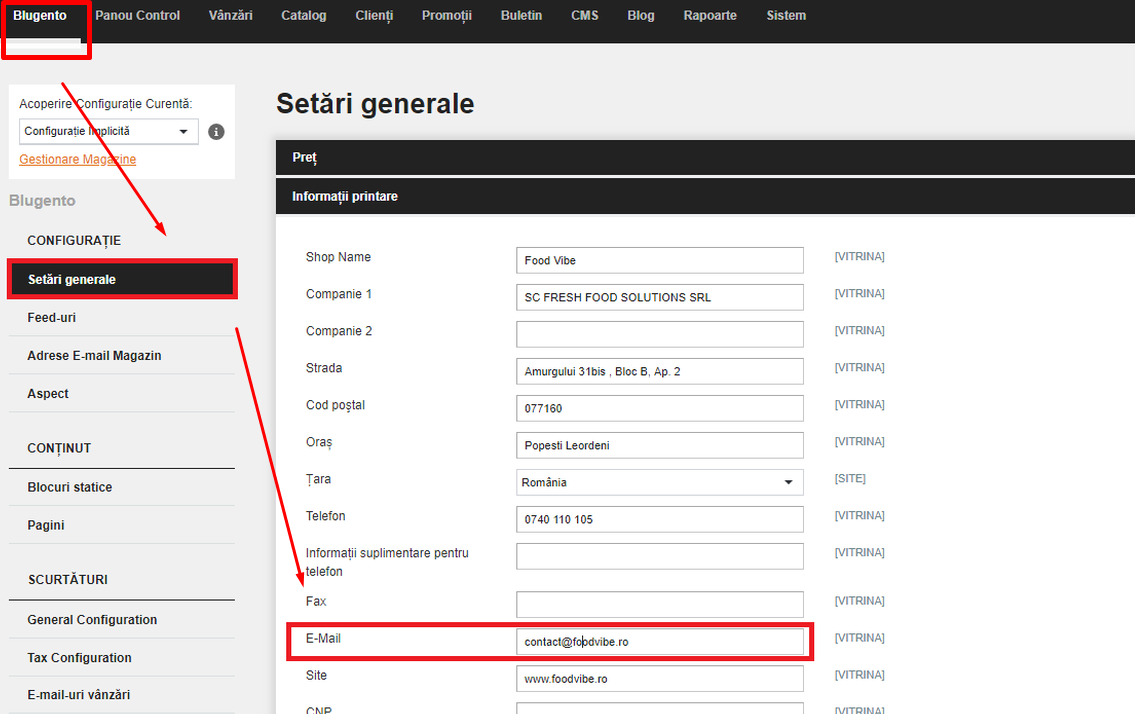Click the Shop Name field with Food Vibe
1135x714 pixels.
(659, 260)
